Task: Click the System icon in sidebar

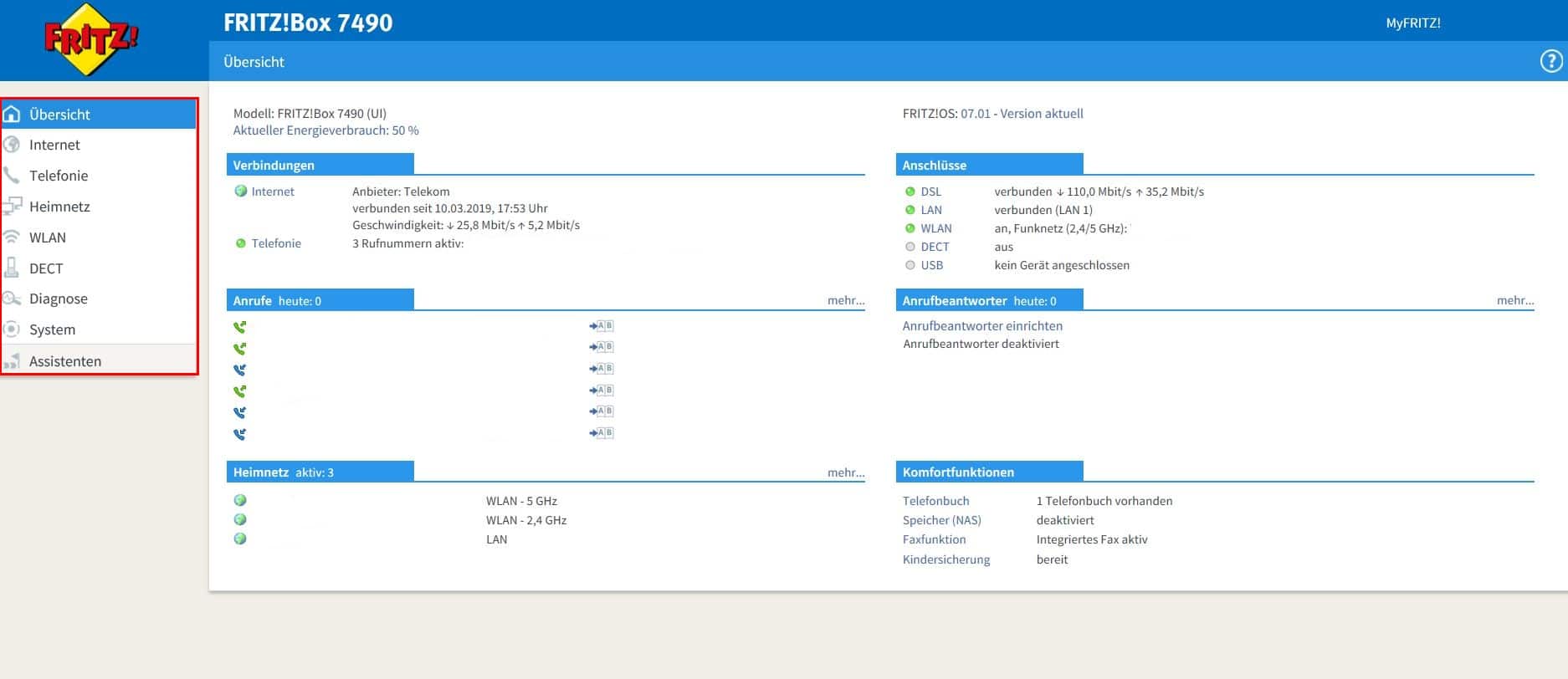Action: click(x=12, y=329)
